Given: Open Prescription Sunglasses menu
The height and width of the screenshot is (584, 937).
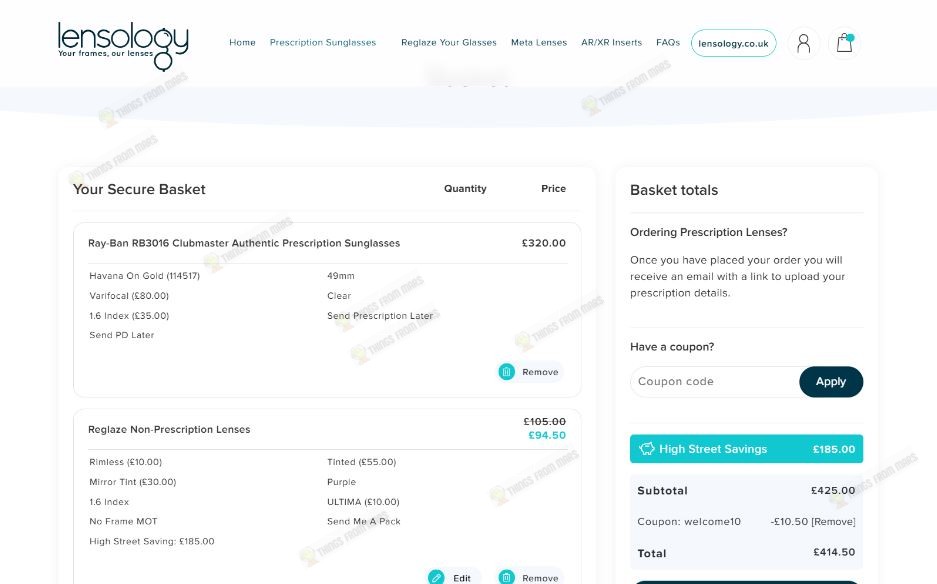Looking at the screenshot, I should 323,42.
